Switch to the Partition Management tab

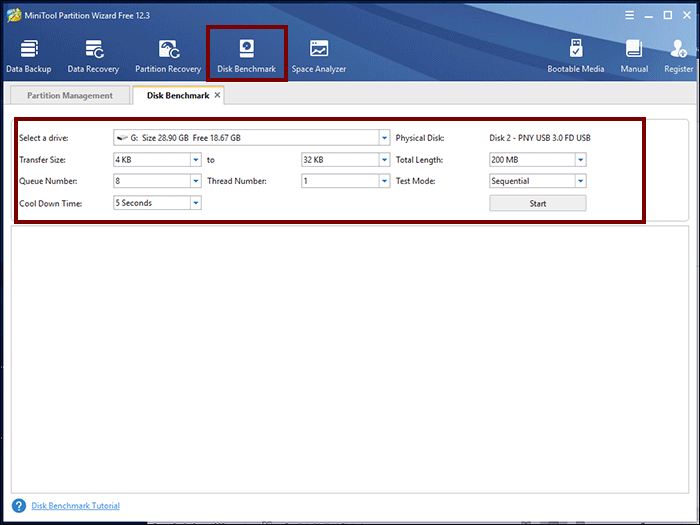point(70,96)
